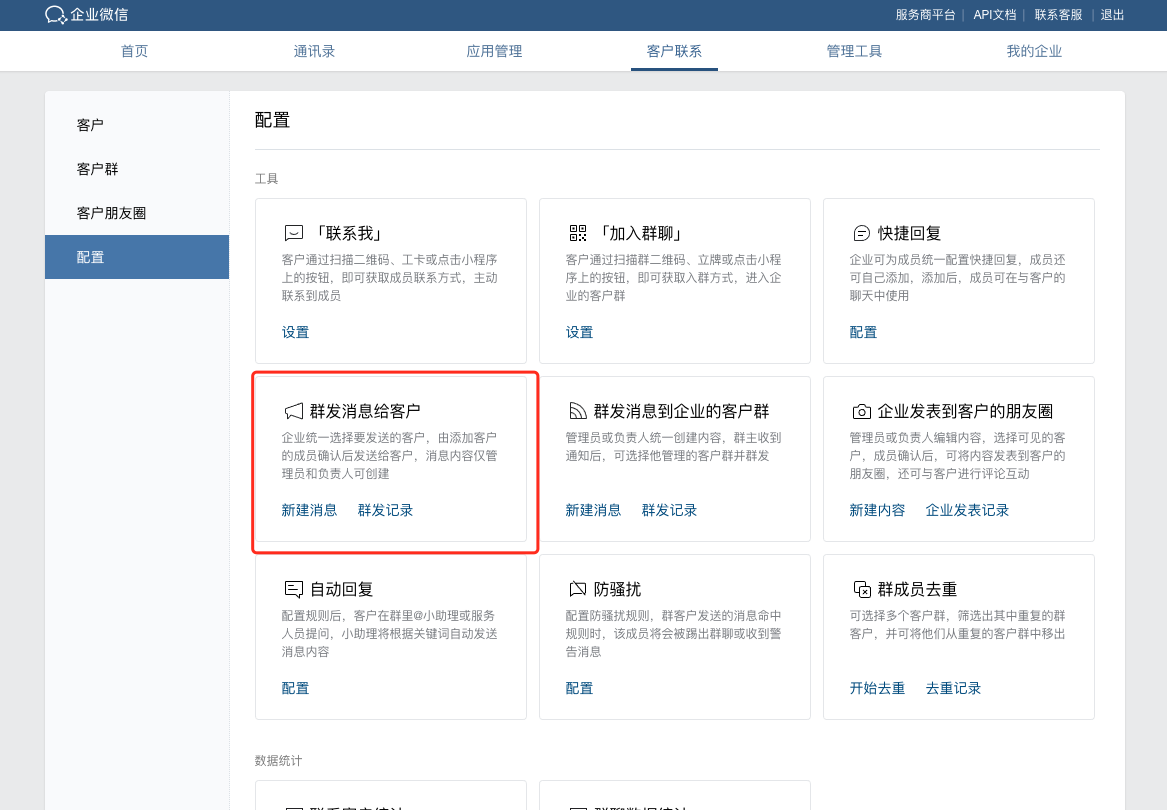Open 群发记录 under 群发消息到企业的客户群

click(670, 510)
